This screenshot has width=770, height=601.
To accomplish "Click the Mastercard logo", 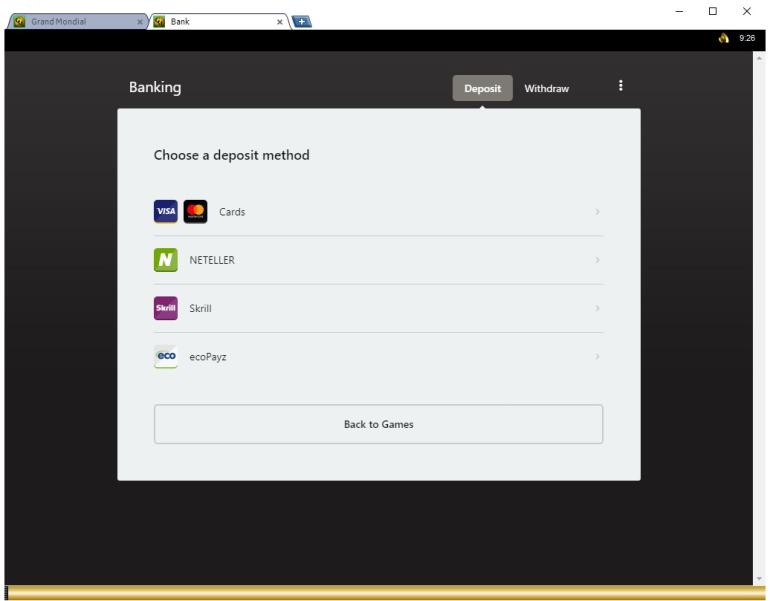I will click(x=196, y=212).
